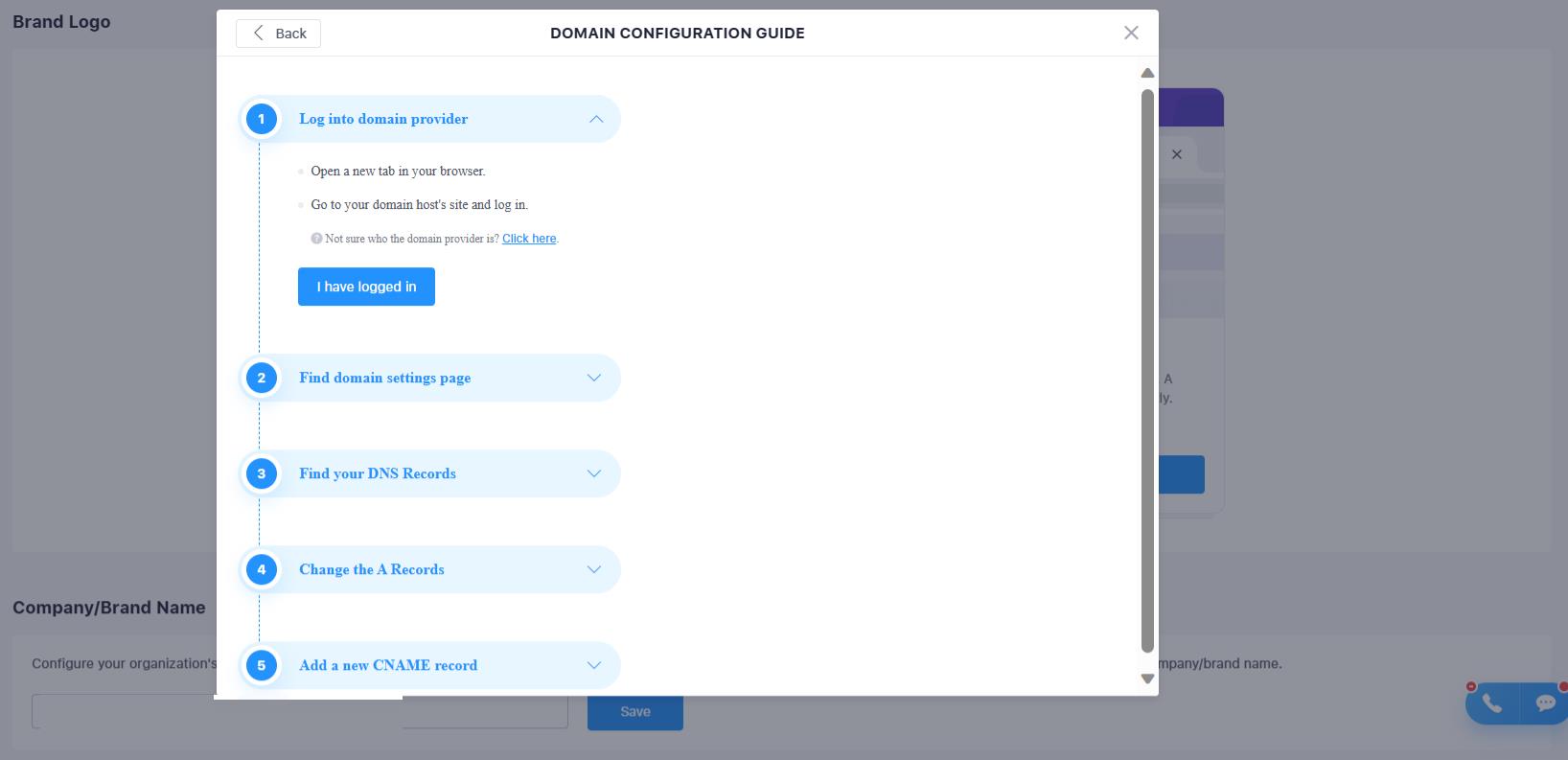
Task: Click the Add a new CNAME record title
Action: coord(388,665)
